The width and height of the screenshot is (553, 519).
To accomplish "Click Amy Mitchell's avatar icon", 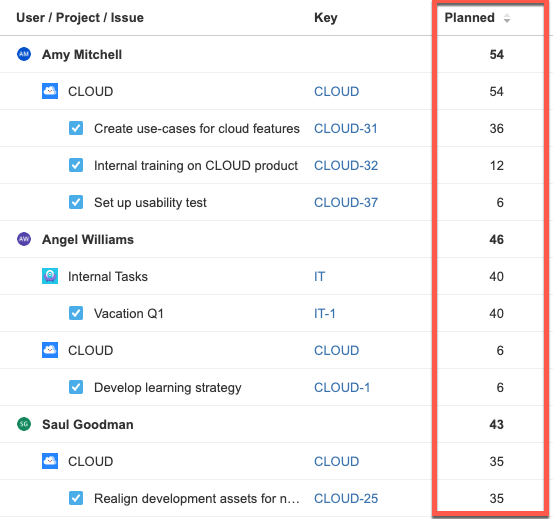I will 24,54.
